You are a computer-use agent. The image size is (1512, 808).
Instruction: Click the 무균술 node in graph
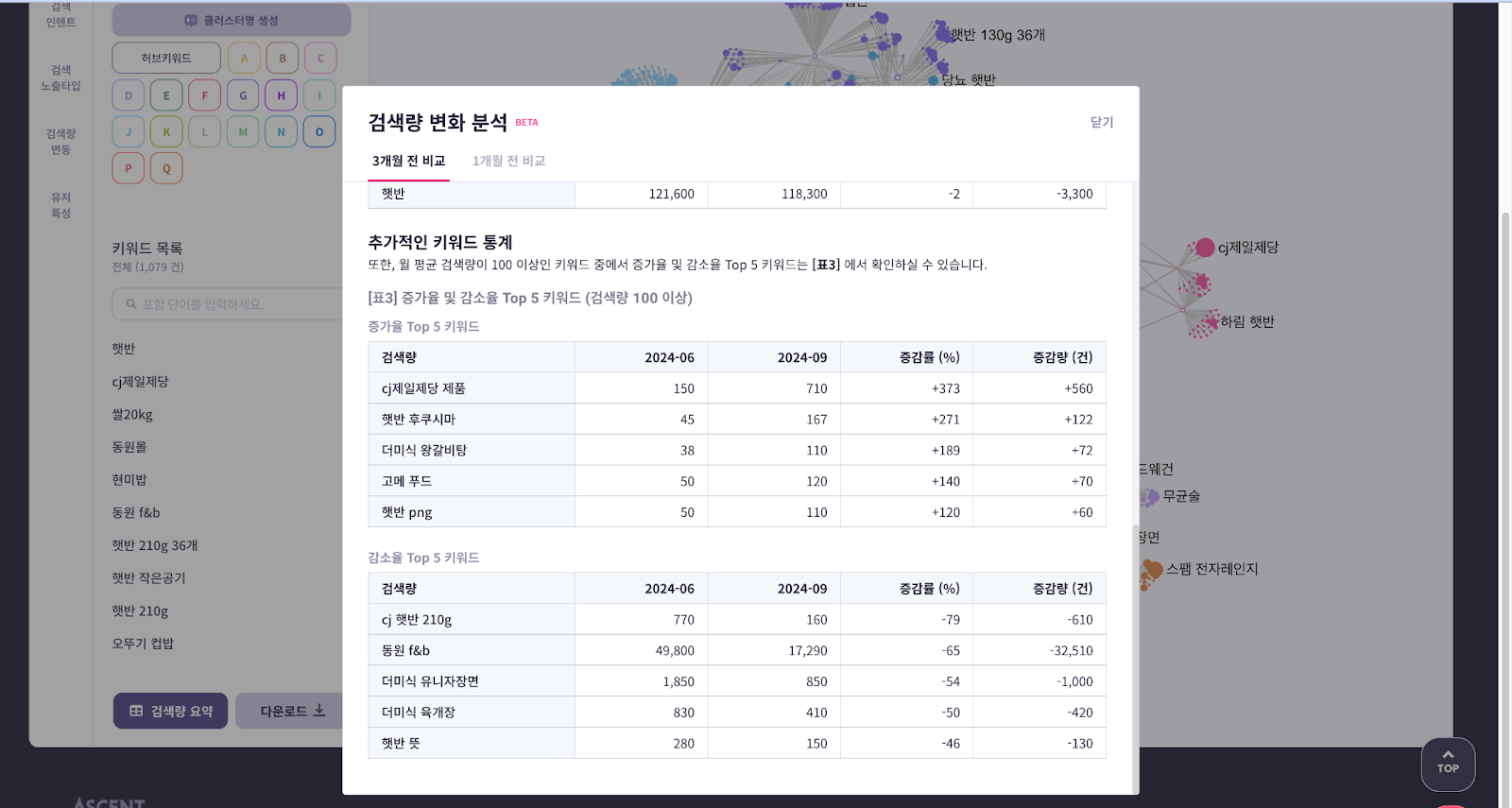point(1150,496)
